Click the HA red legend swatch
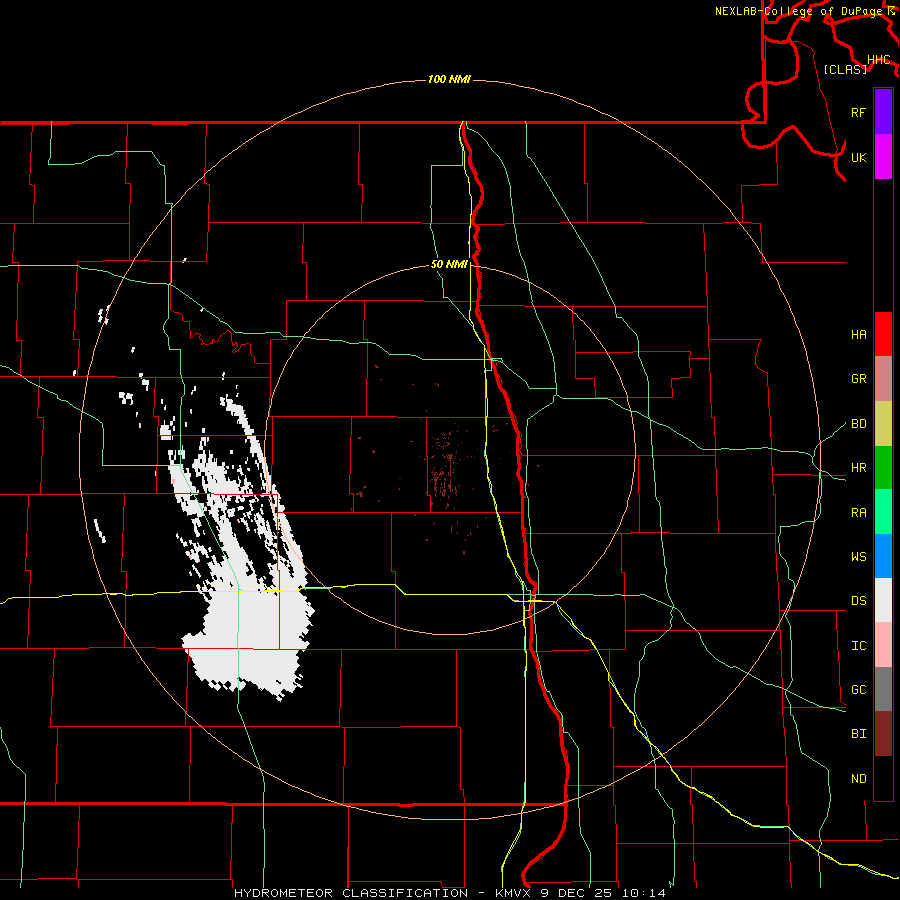Viewport: 900px width, 900px height. [883, 334]
